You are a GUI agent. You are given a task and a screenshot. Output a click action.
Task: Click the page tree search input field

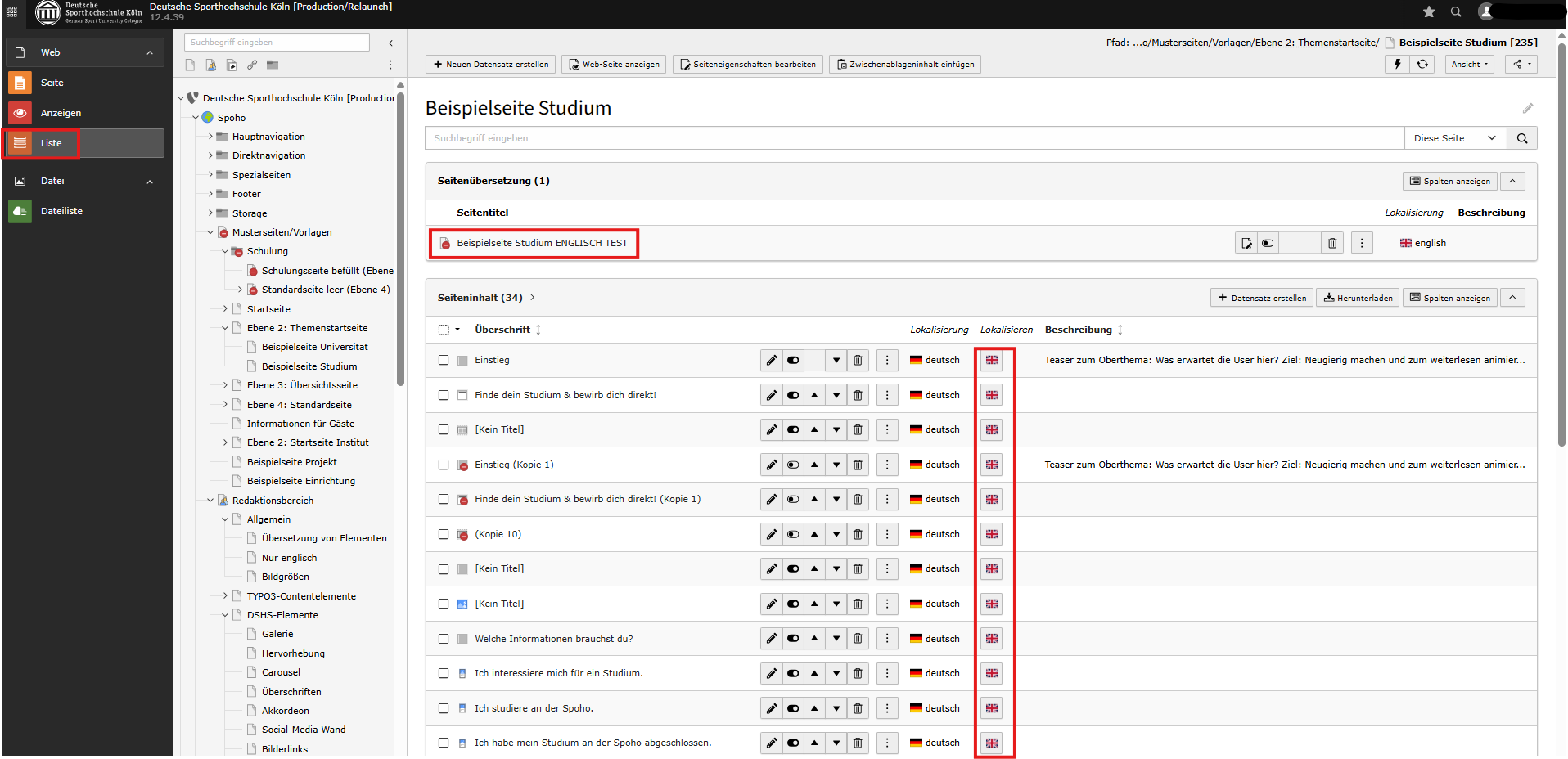[277, 42]
